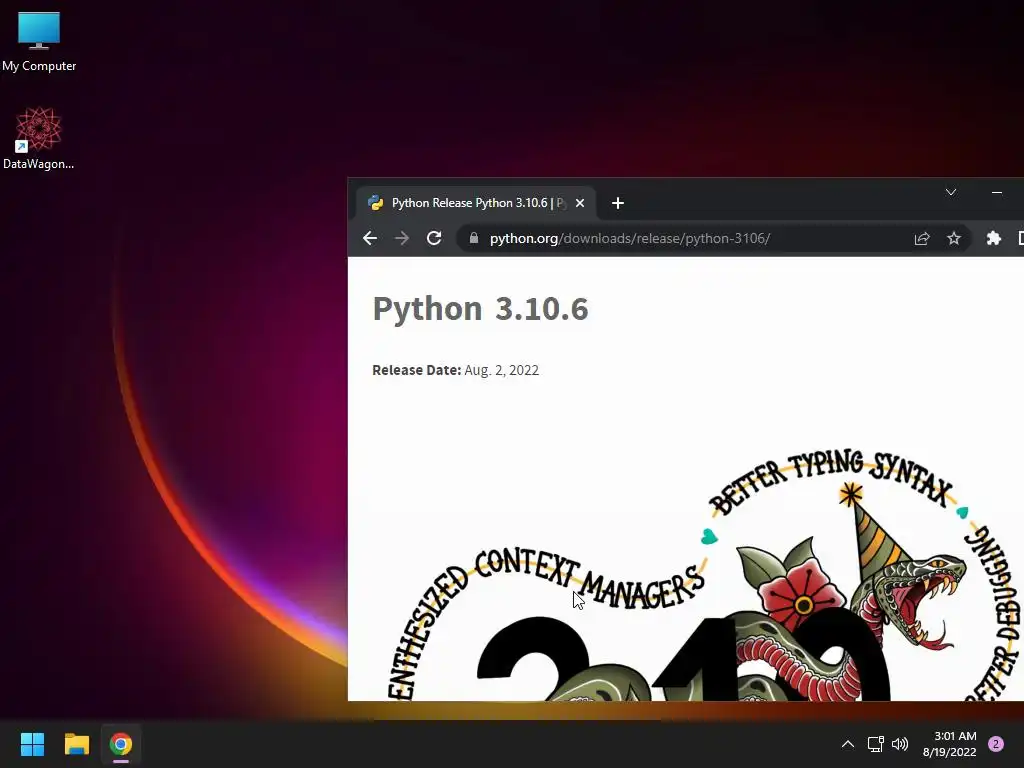Bookmark this page with the star icon
The image size is (1024, 768).
pyautogui.click(x=953, y=238)
